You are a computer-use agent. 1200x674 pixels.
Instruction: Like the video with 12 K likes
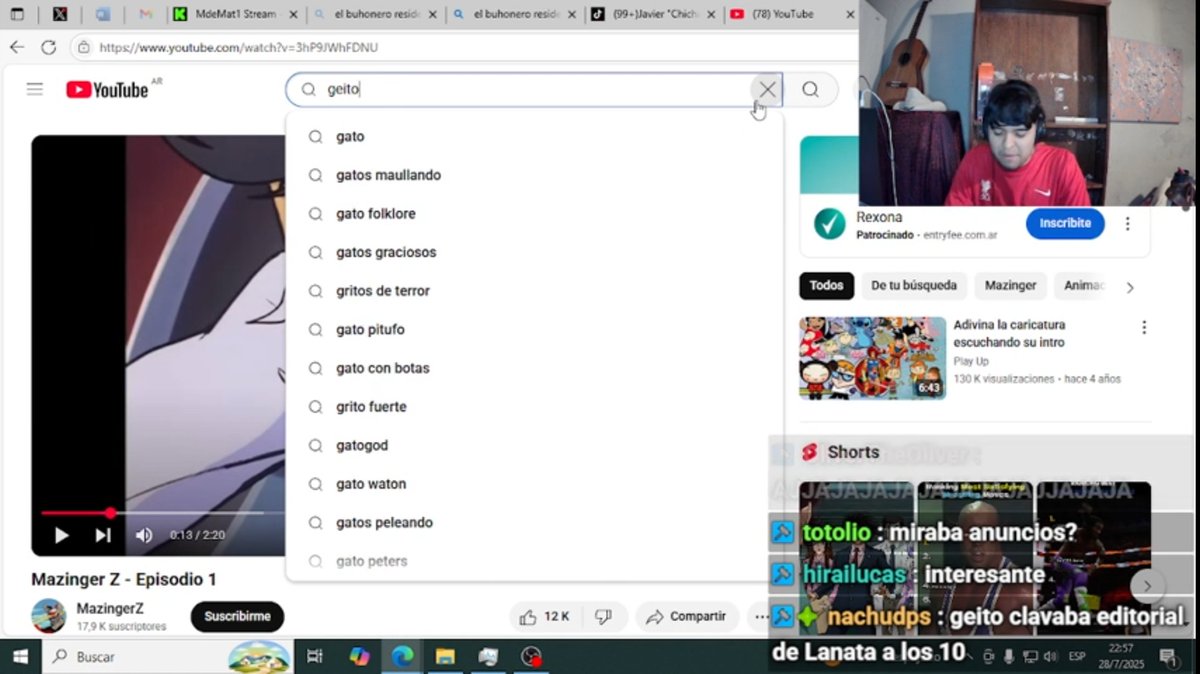click(x=546, y=616)
